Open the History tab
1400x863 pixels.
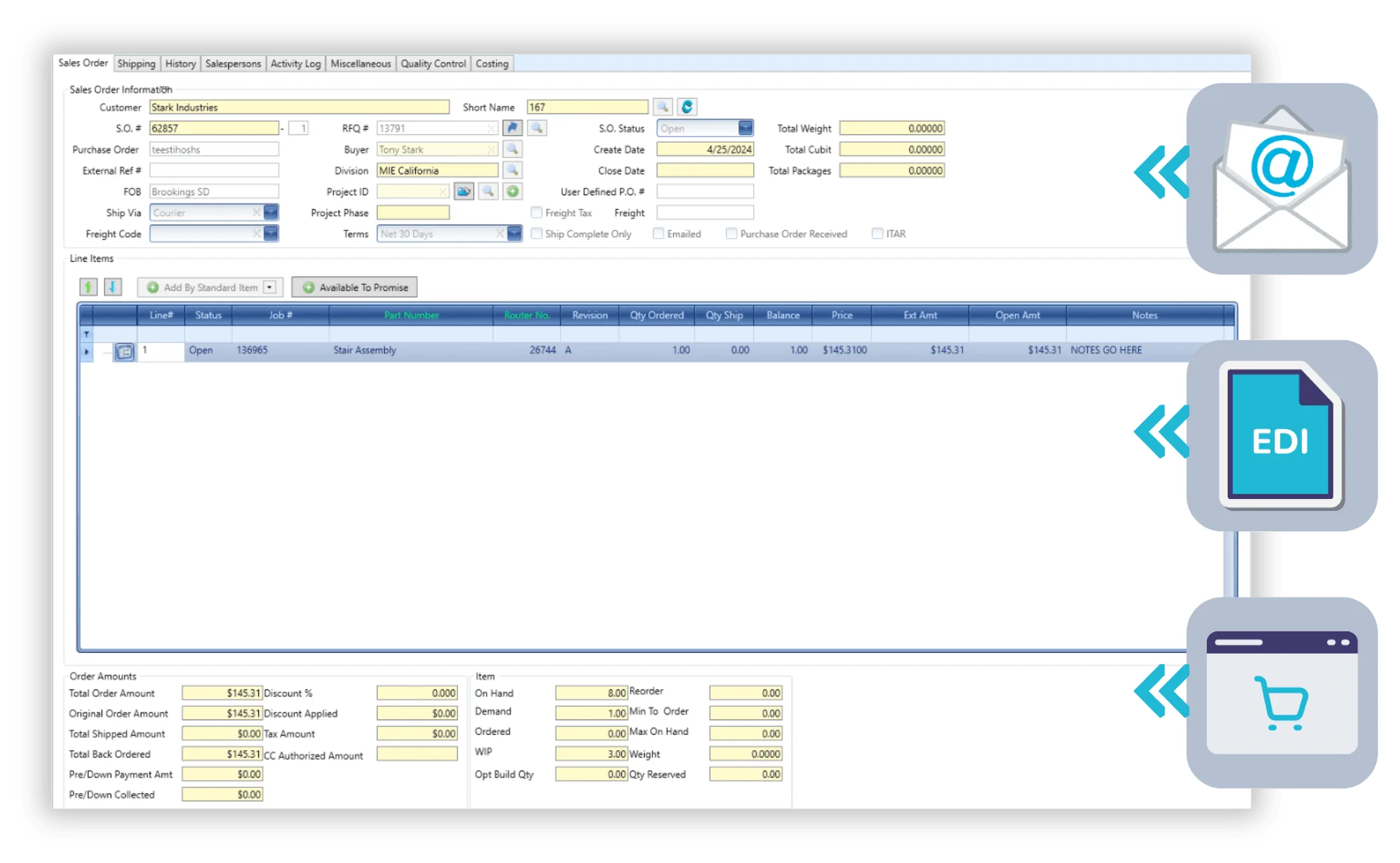(181, 64)
